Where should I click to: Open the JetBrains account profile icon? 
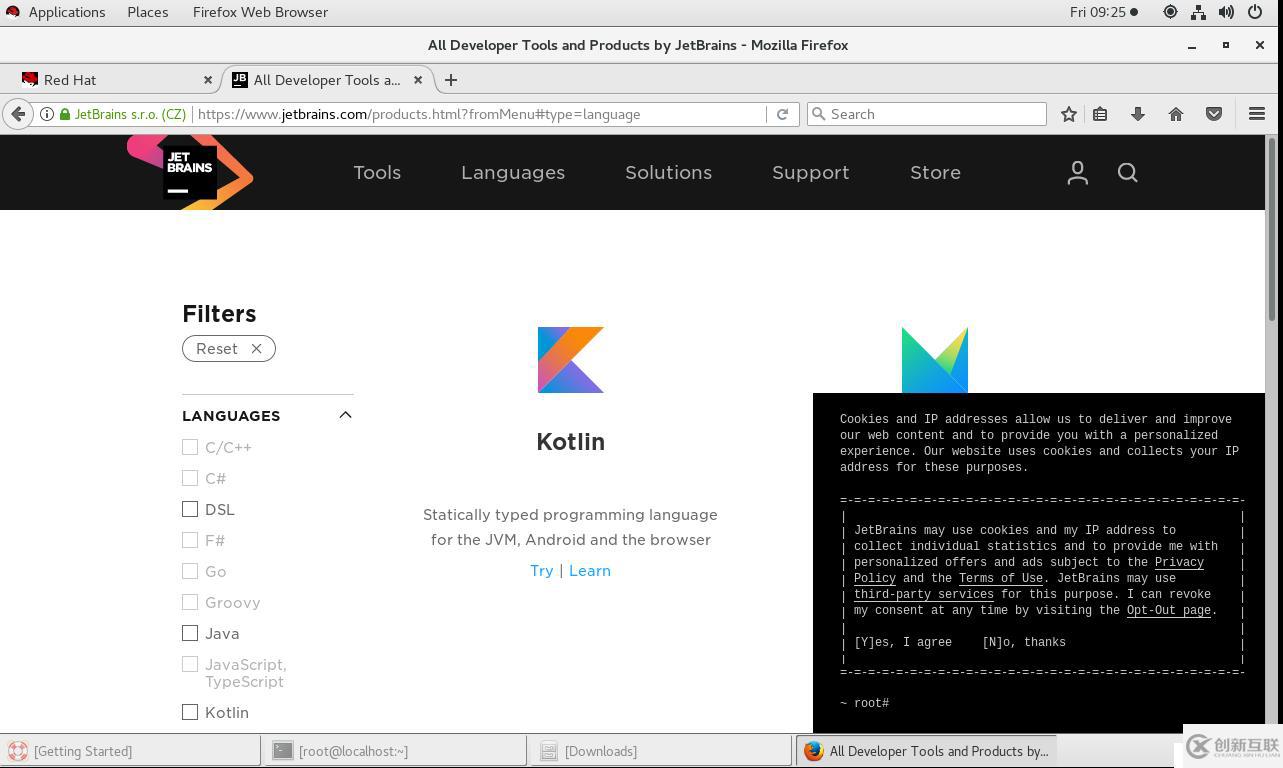1077,173
